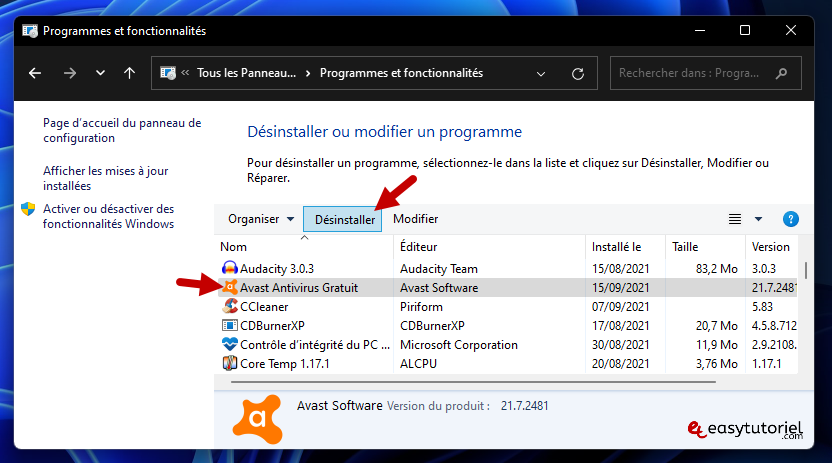Image resolution: width=832 pixels, height=463 pixels.
Task: Click product version 21.7.2481 in details pane
Action: 524,406
